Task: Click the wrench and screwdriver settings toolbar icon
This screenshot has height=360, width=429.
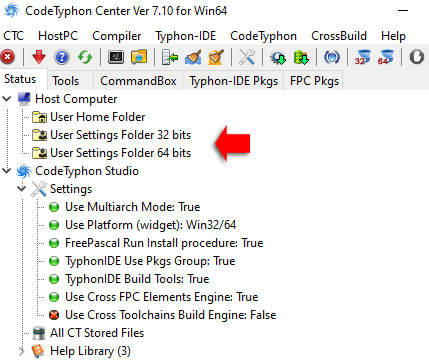Action: click(247, 57)
